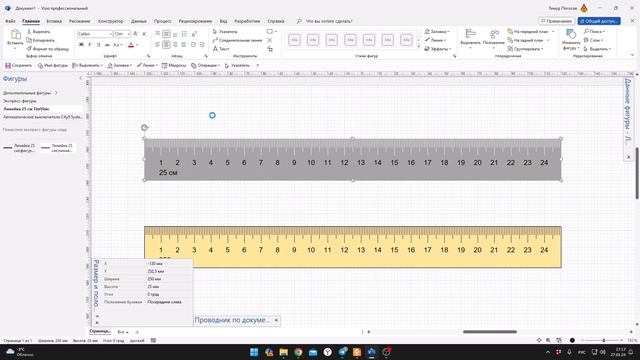Expand the shape styles gallery arrow
Screen dimensions: 640x360
(x=419, y=47)
